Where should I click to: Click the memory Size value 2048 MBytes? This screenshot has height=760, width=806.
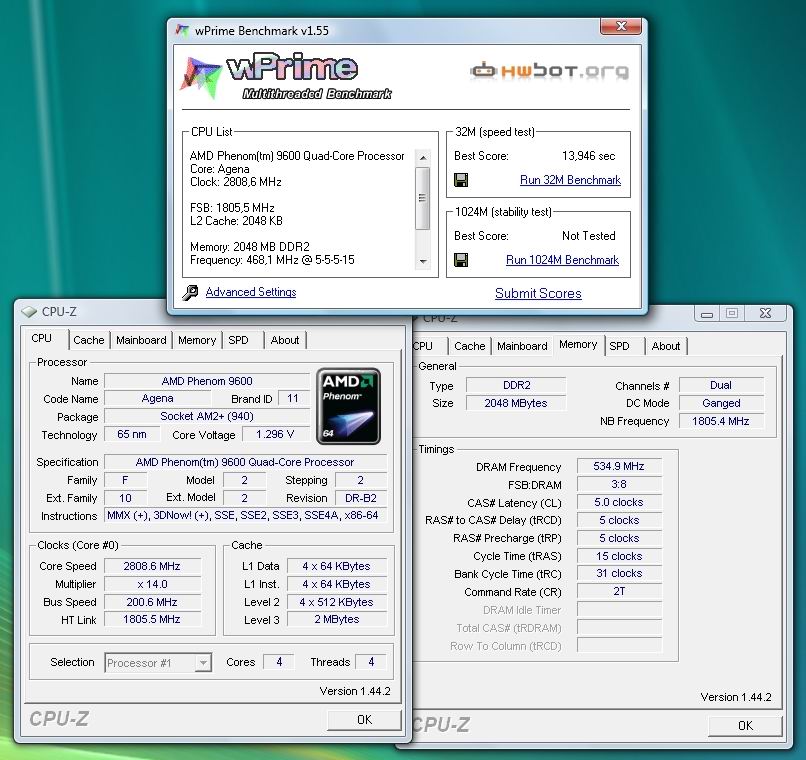click(x=516, y=403)
